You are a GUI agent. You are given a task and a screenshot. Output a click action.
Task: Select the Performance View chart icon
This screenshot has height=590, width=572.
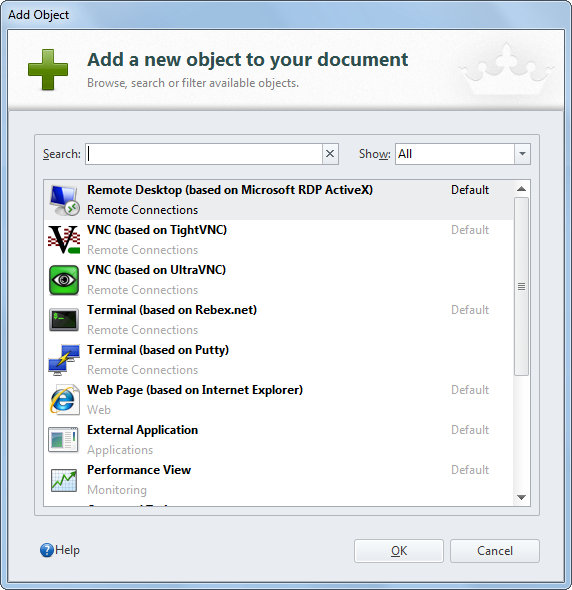[64, 480]
